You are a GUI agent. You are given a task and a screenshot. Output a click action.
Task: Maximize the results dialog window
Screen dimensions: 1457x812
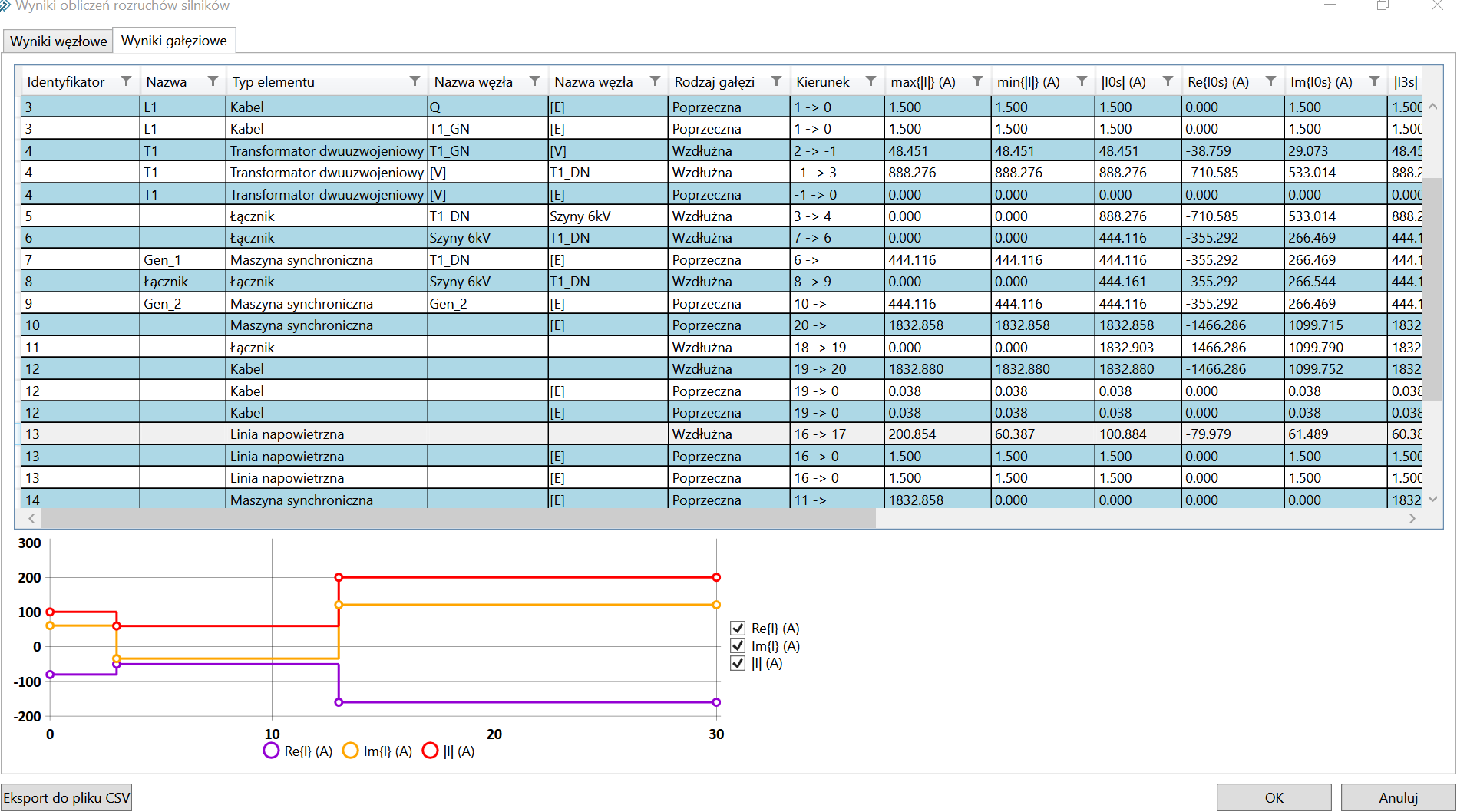[x=1383, y=5]
